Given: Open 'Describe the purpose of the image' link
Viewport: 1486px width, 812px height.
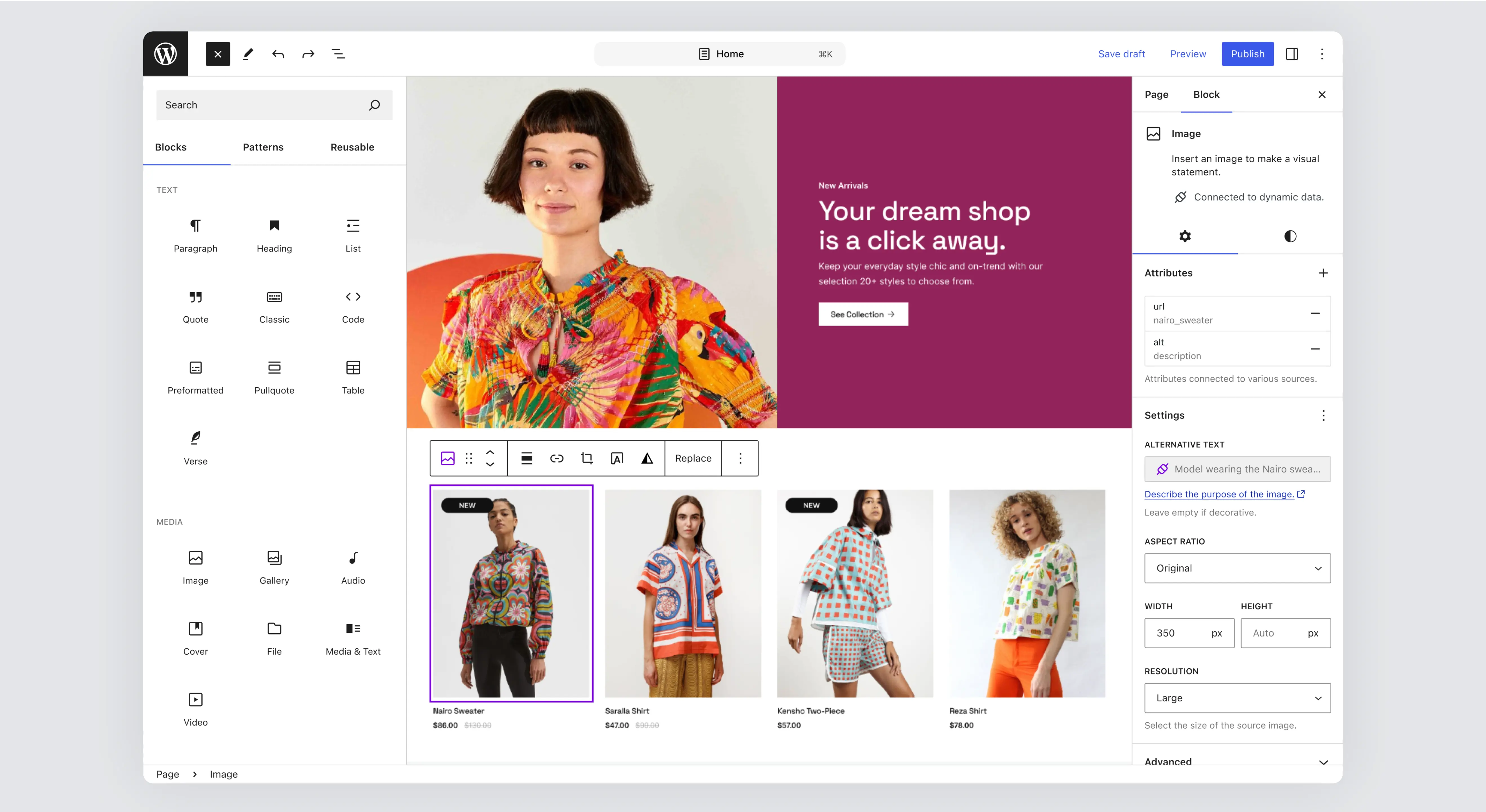Looking at the screenshot, I should click(1219, 494).
